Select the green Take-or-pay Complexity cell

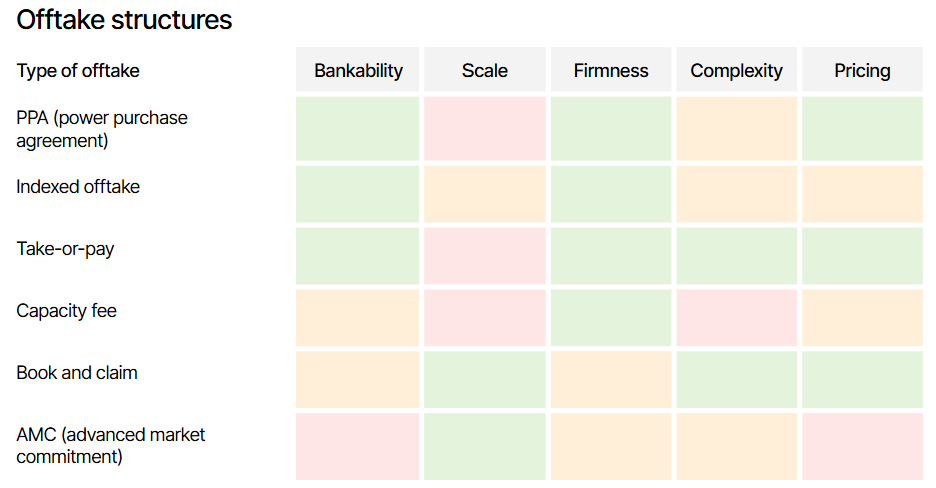pyautogui.click(x=737, y=256)
